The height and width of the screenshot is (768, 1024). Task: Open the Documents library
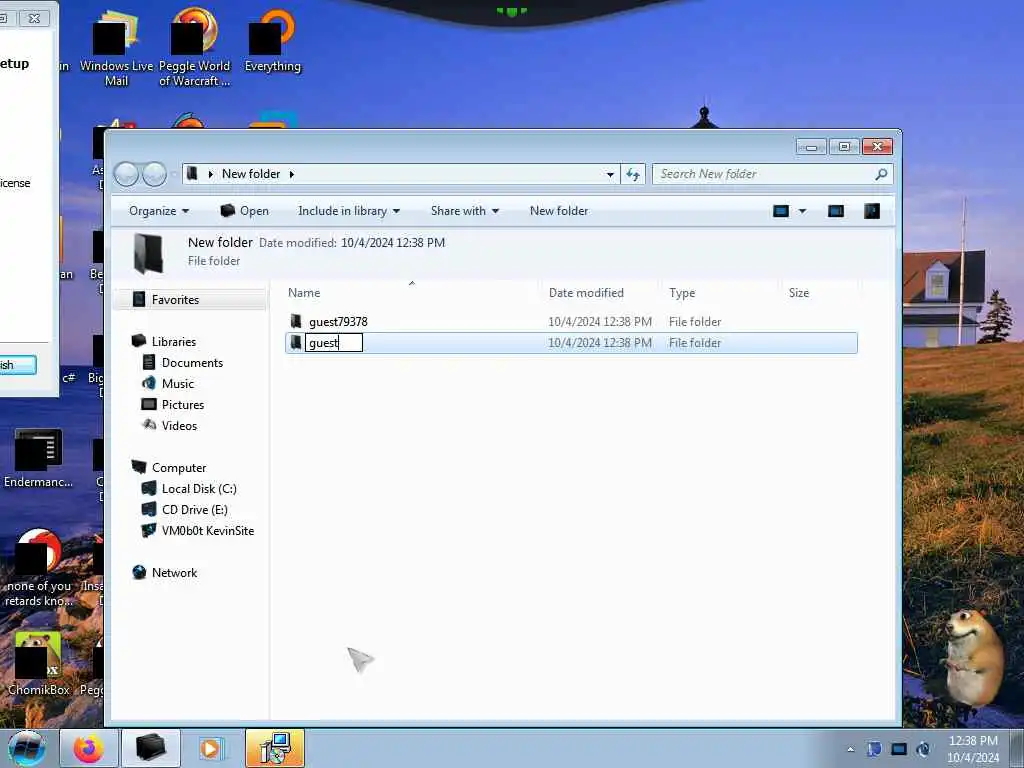pos(192,362)
